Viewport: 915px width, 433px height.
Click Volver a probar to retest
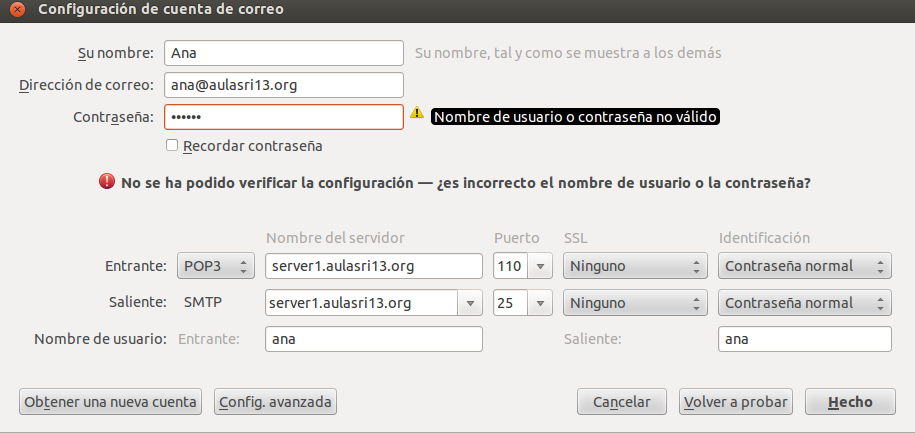[x=736, y=401]
